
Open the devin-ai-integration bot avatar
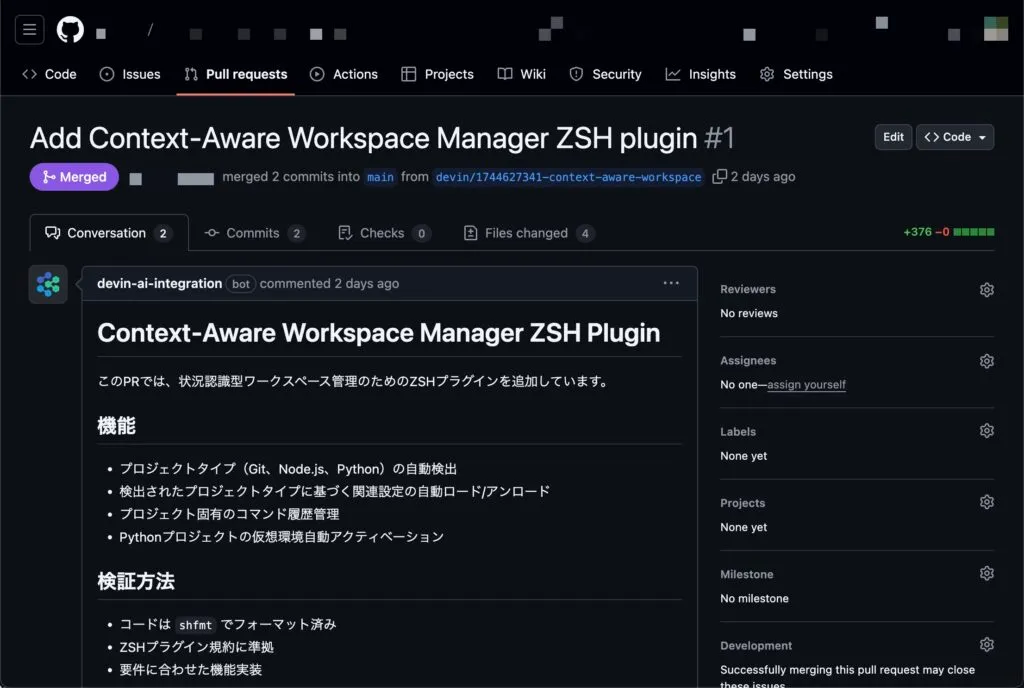click(x=48, y=285)
